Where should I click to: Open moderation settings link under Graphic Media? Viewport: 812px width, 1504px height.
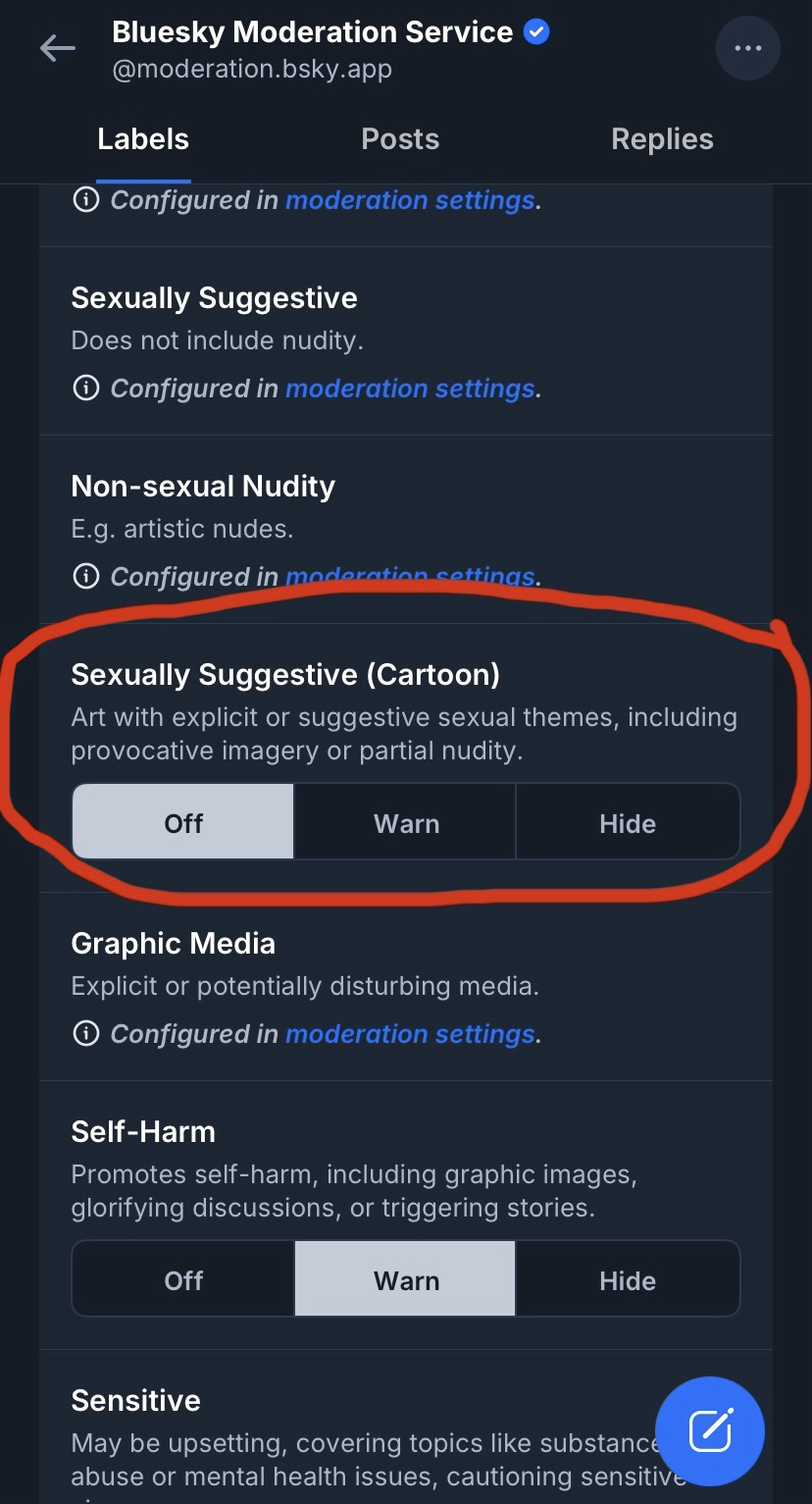(x=410, y=1033)
